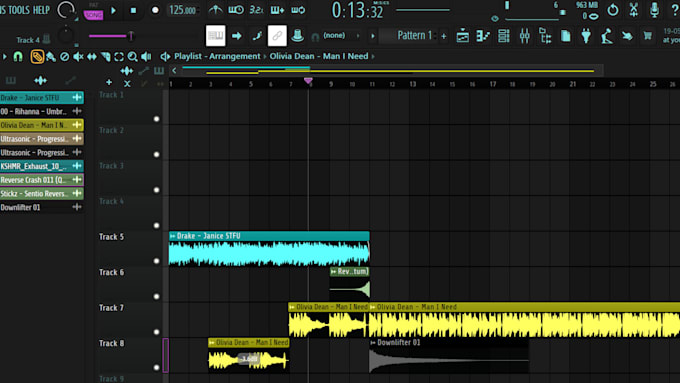The height and width of the screenshot is (383, 680).
Task: Open the plugin picker plug icon
Action: click(586, 36)
